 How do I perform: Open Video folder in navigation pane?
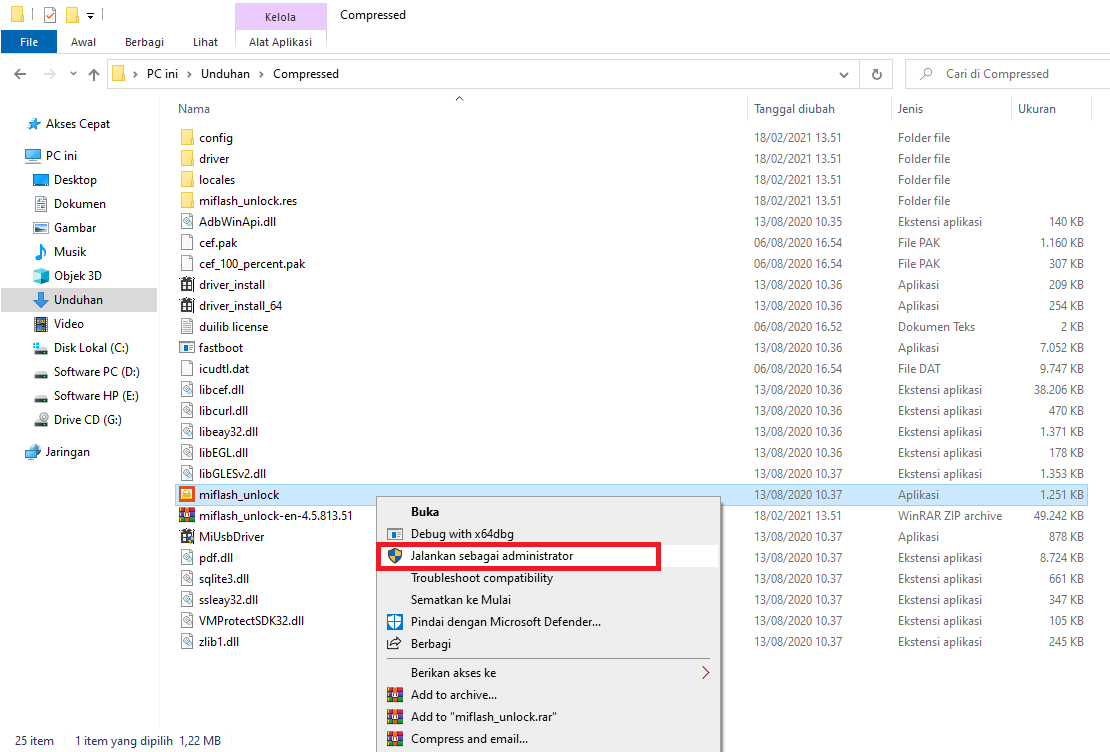[x=69, y=324]
